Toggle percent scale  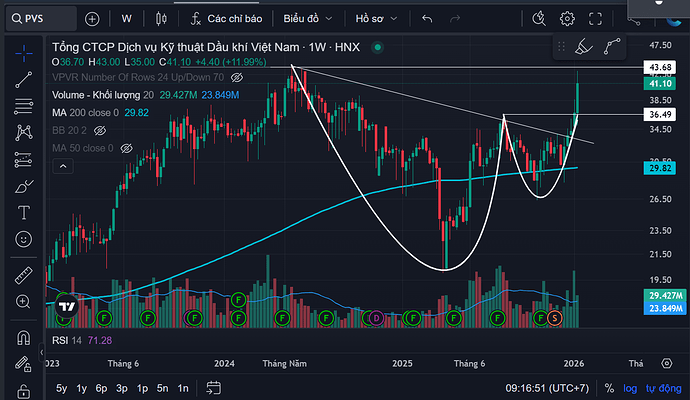pyautogui.click(x=609, y=388)
